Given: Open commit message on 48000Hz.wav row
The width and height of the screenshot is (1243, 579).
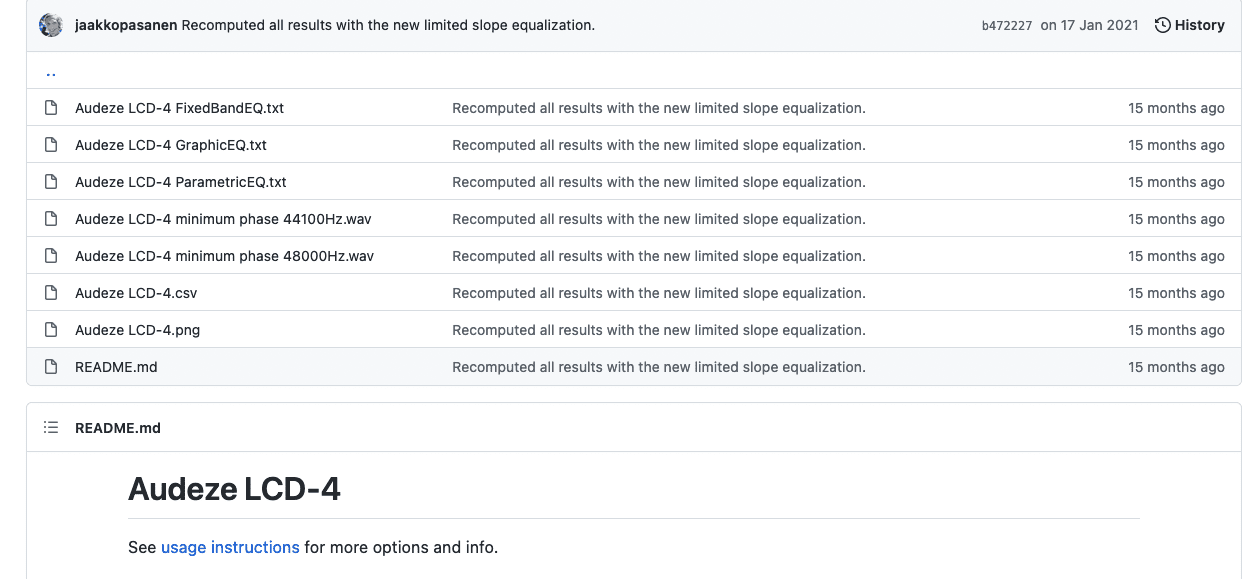Looking at the screenshot, I should [659, 256].
